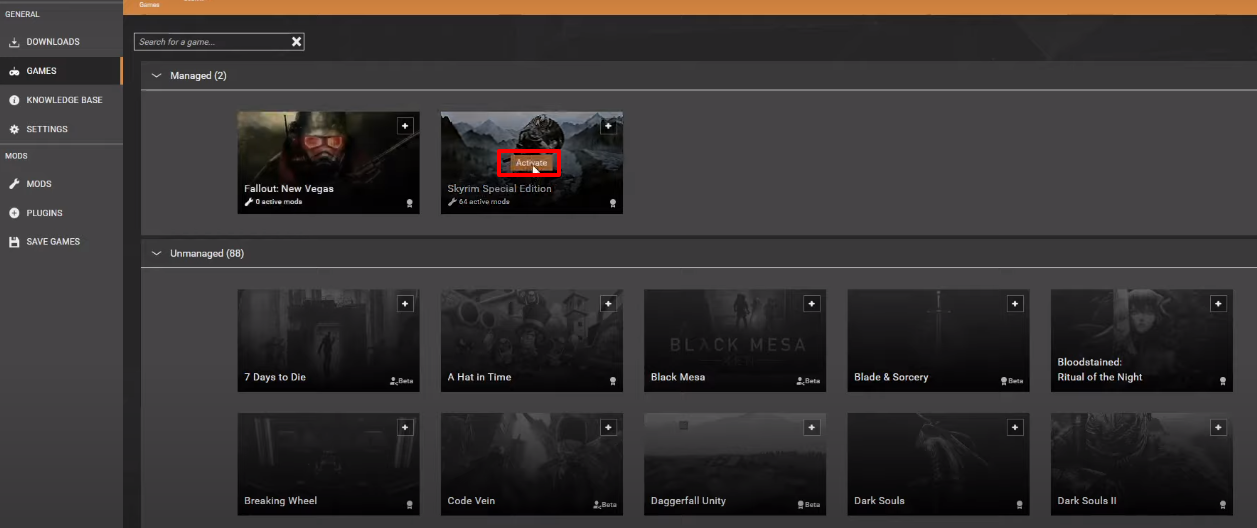The height and width of the screenshot is (528, 1257).
Task: Click the Beta badge on 7 Days to Die
Action: tap(401, 381)
